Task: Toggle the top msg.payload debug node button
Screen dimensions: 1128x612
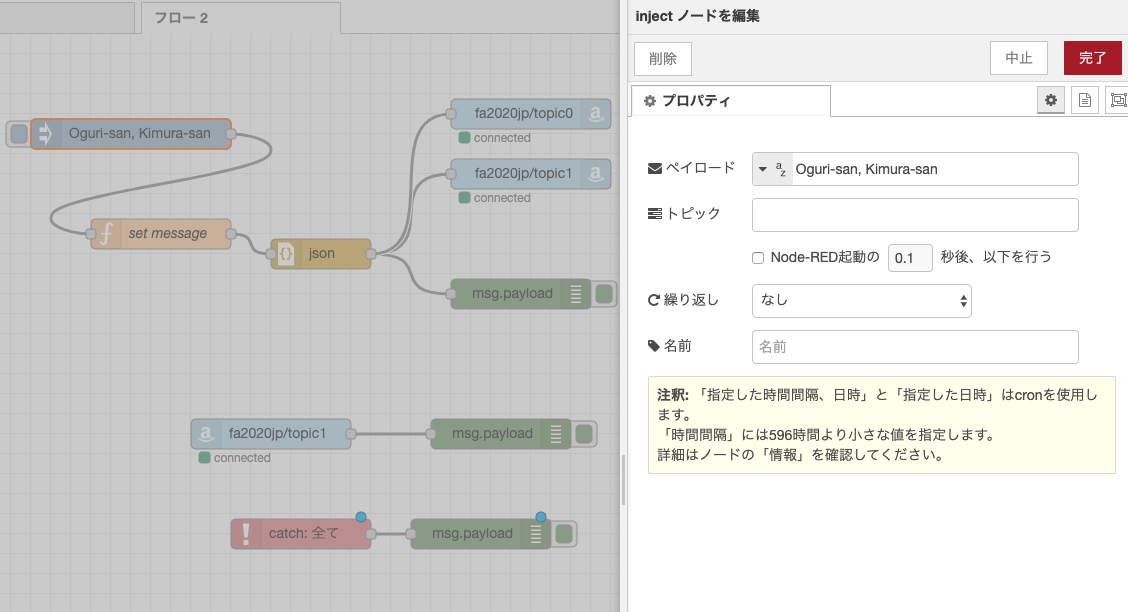Action: click(x=604, y=294)
